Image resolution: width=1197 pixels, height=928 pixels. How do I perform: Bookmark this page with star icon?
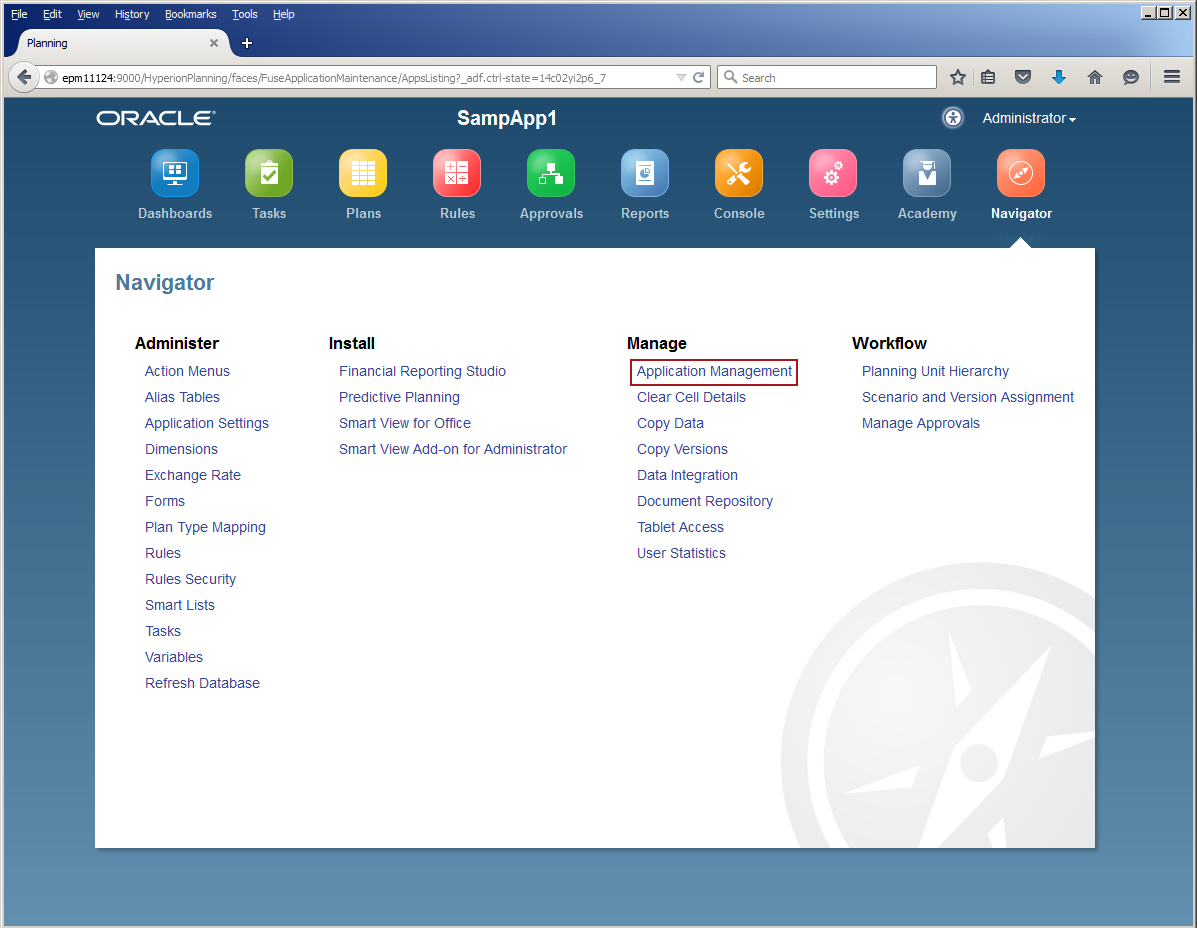point(958,77)
